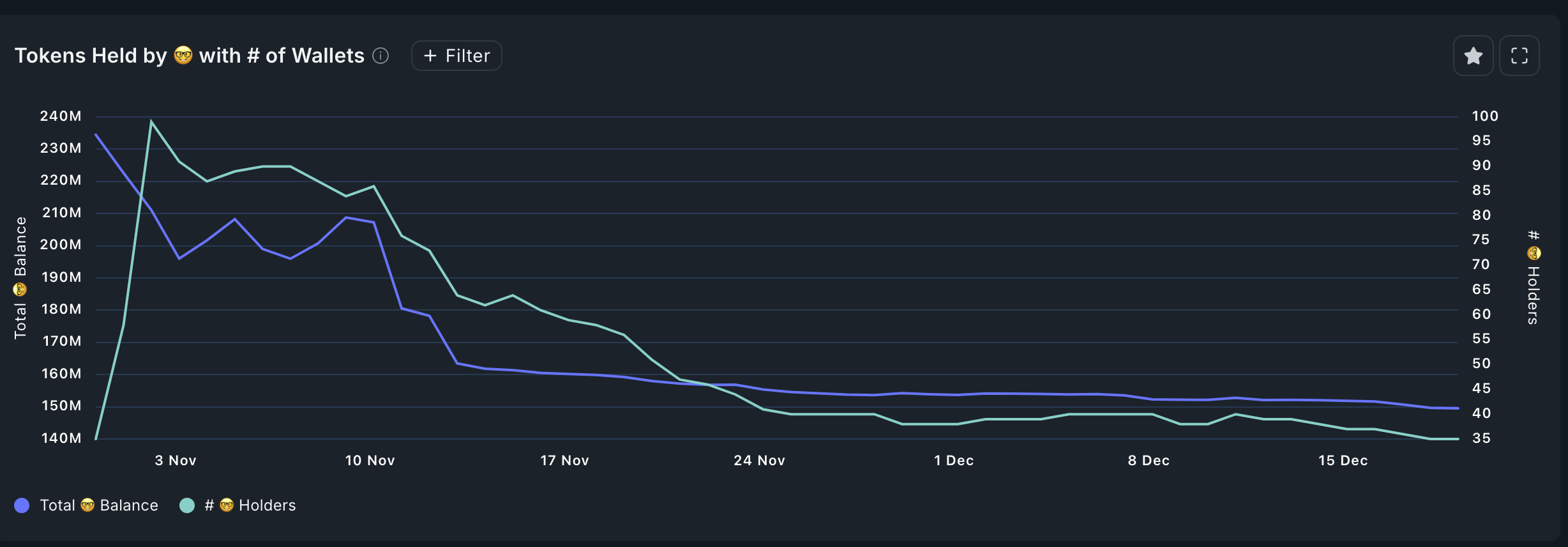Click the 200M left axis value
This screenshot has width=1568, height=547.
61,245
